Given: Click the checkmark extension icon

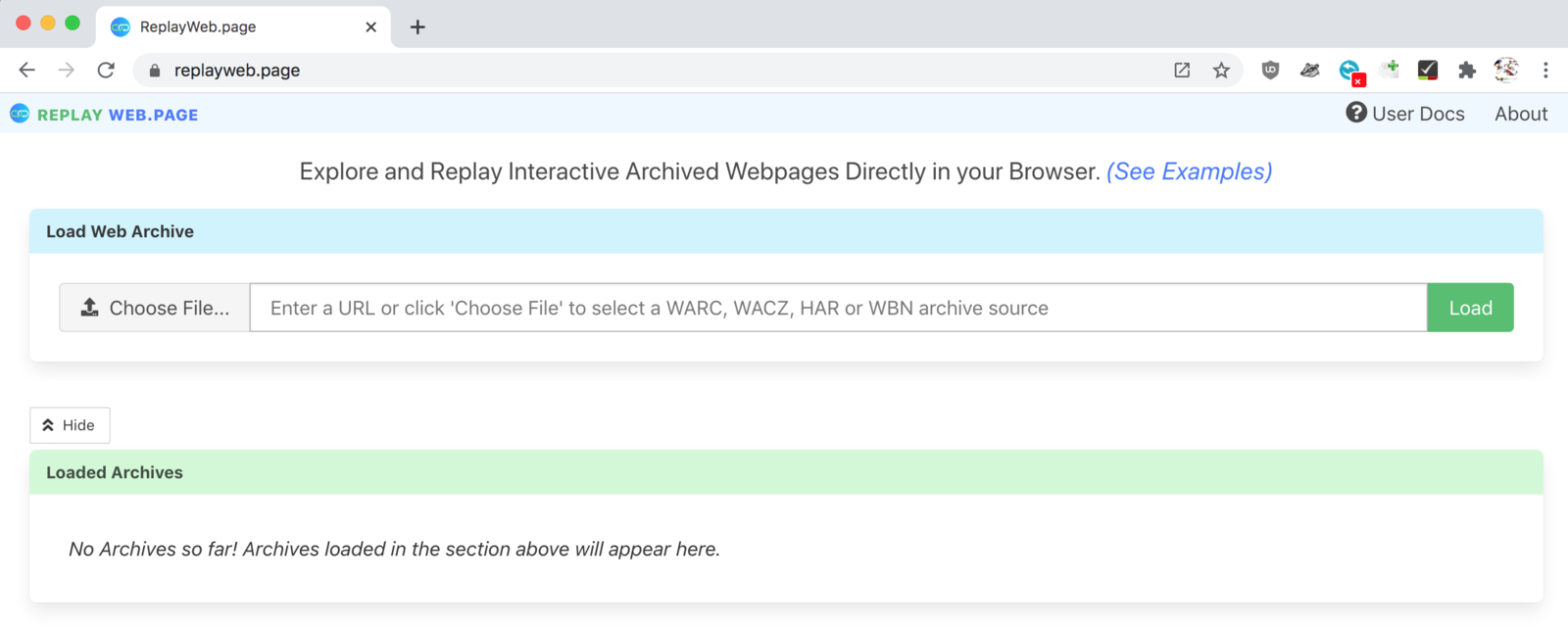Looking at the screenshot, I should (1428, 70).
